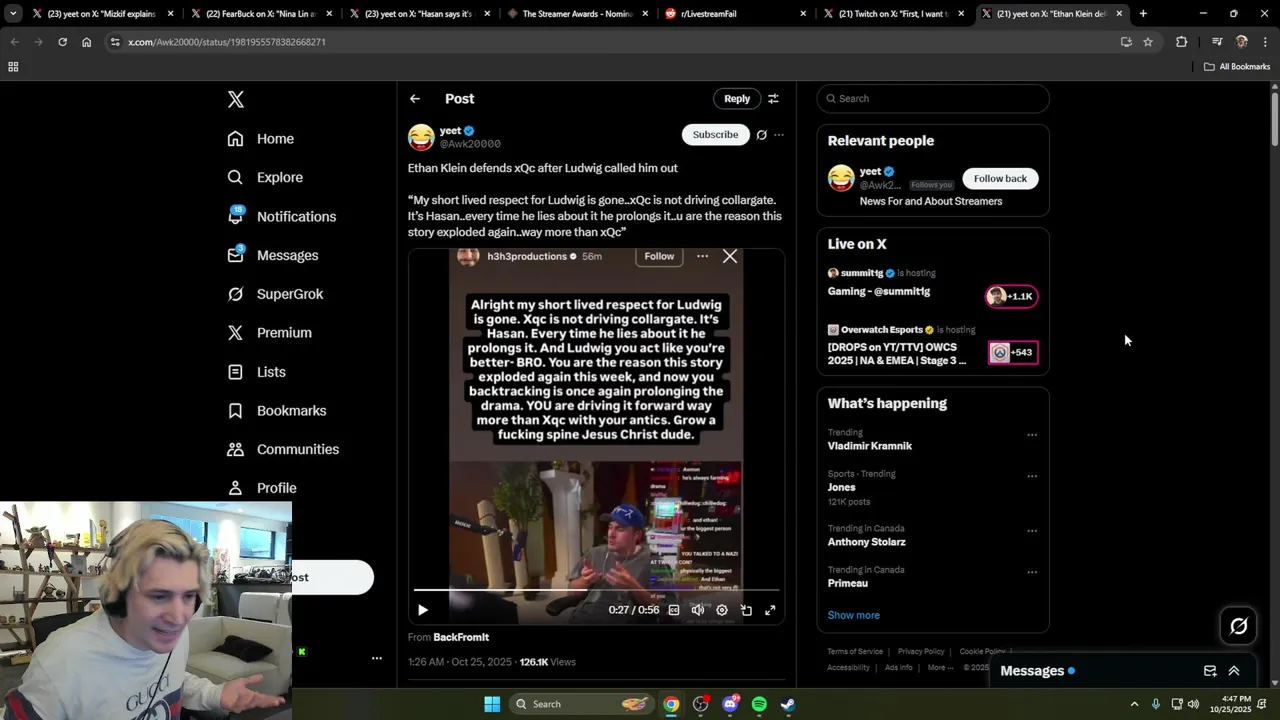Open Vladimir Kramnik trend options
This screenshot has height=720, width=1280.
pyautogui.click(x=1032, y=435)
